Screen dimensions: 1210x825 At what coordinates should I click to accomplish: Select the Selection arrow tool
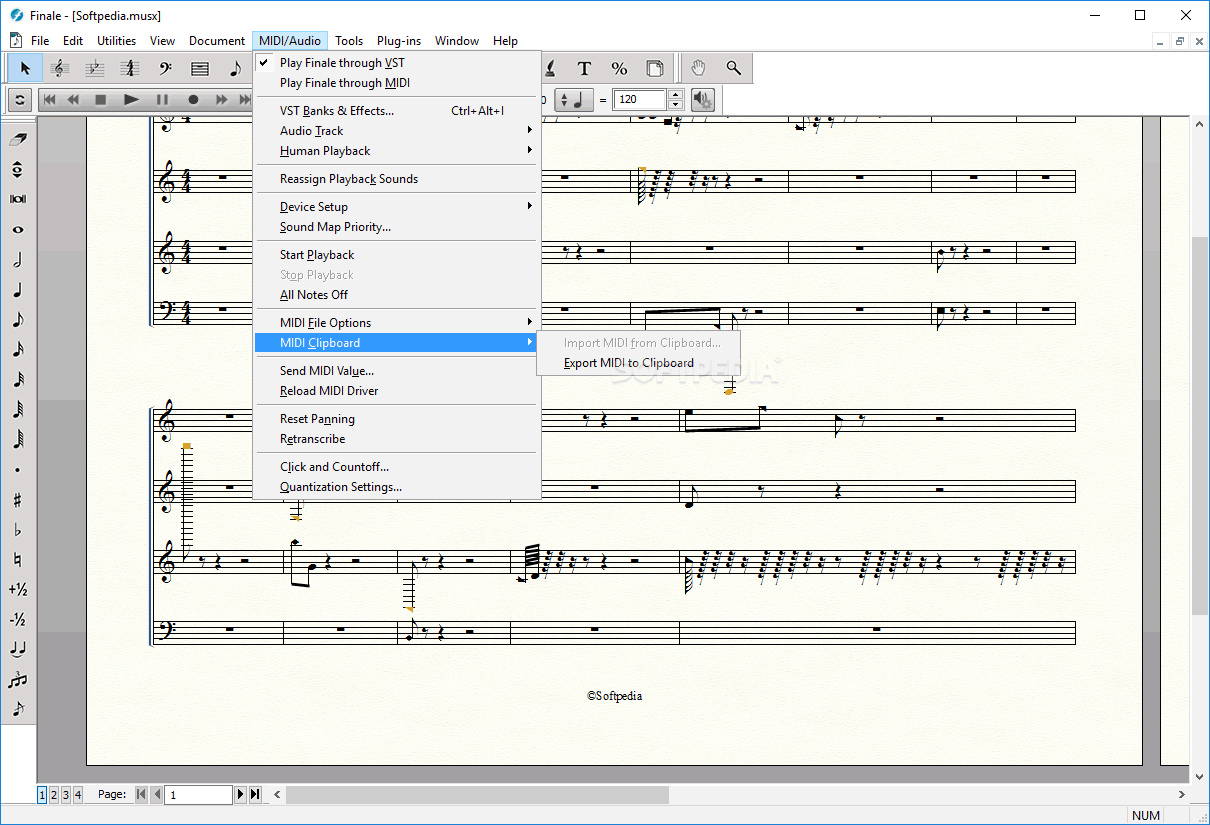[25, 68]
